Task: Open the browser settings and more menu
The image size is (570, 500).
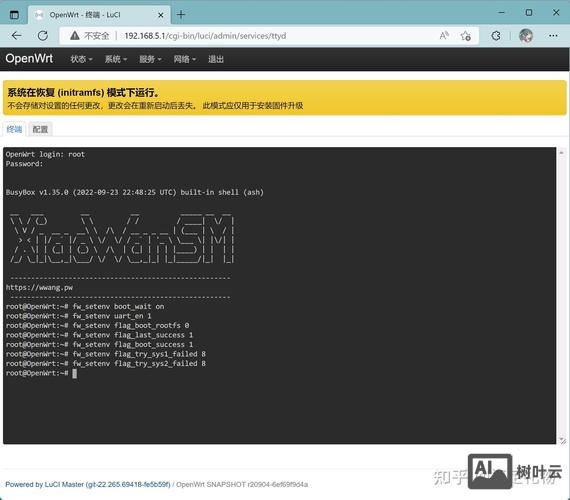Action: click(553, 36)
